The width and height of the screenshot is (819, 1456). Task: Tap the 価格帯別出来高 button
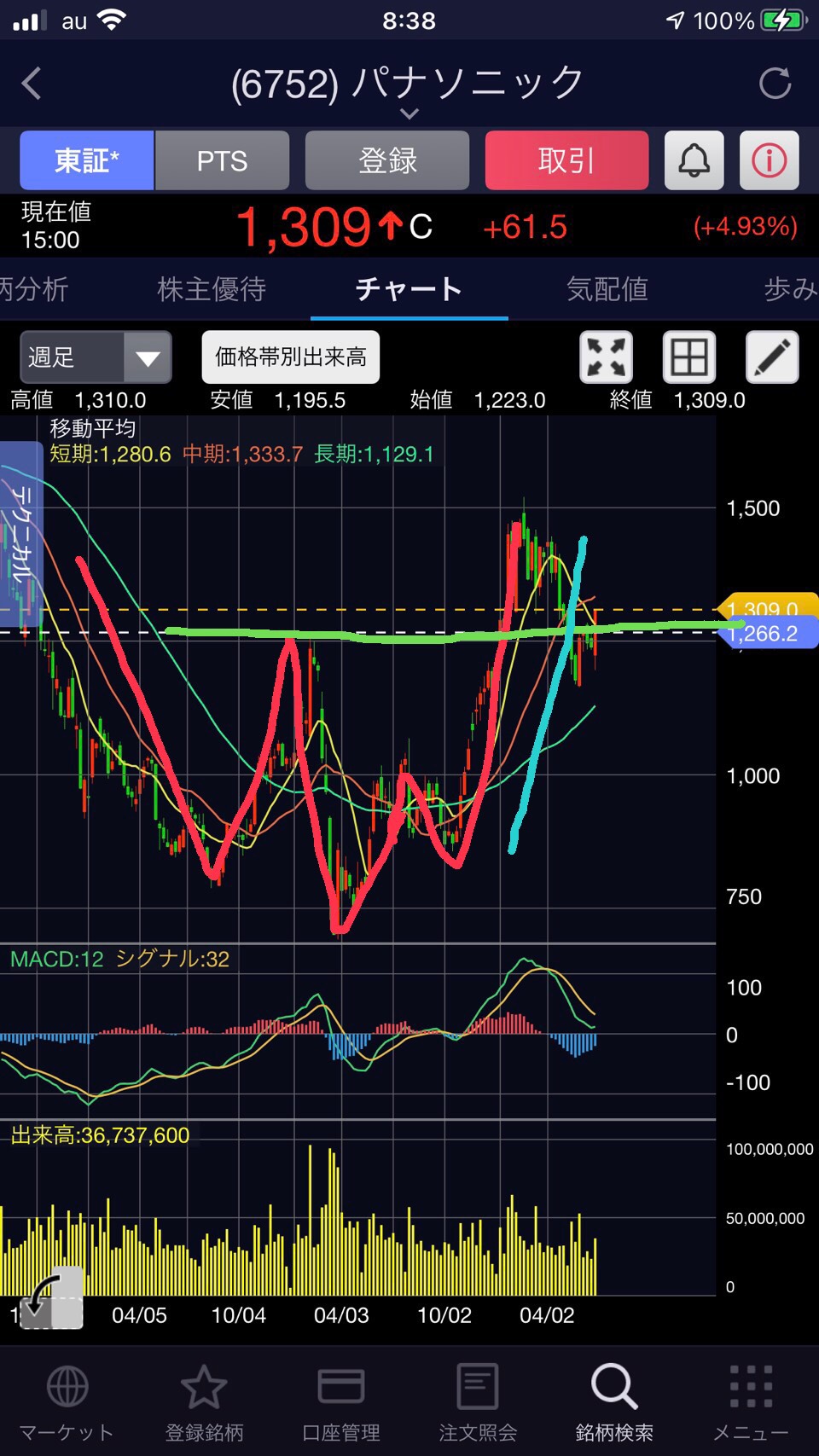pyautogui.click(x=291, y=357)
